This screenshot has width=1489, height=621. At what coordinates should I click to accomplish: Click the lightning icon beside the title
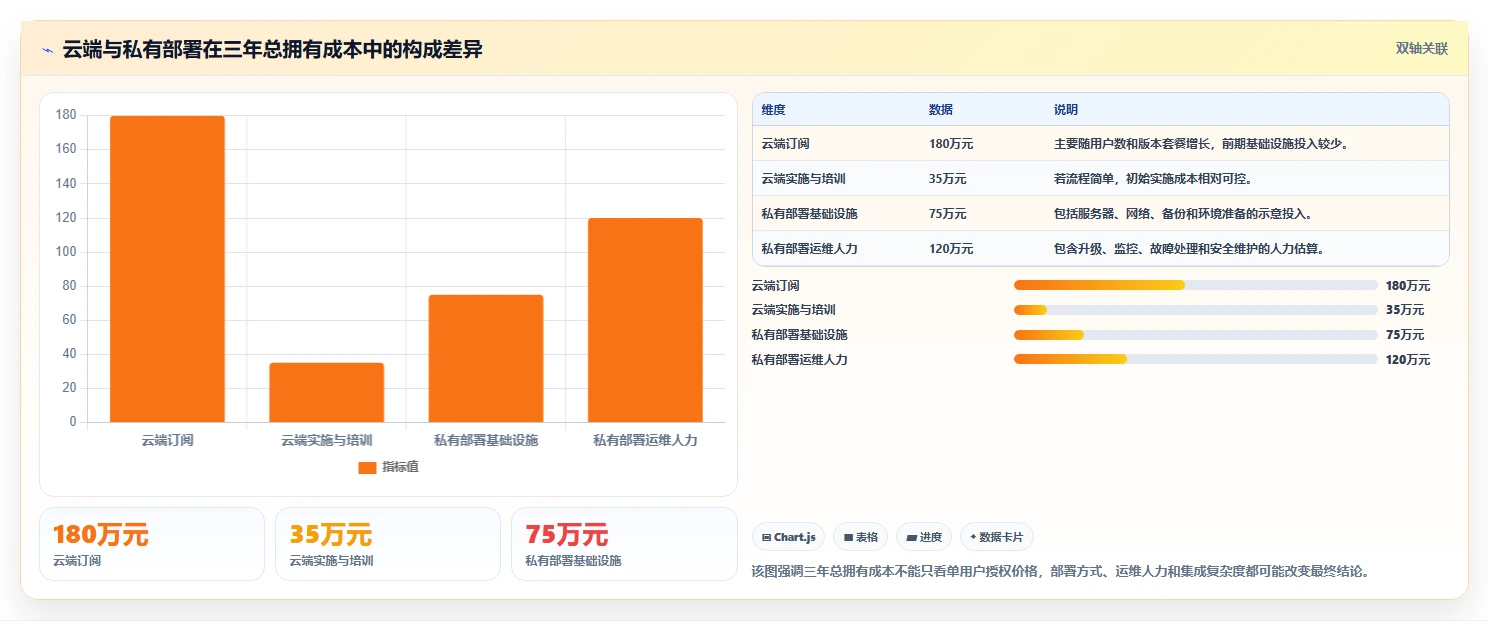[x=47, y=50]
